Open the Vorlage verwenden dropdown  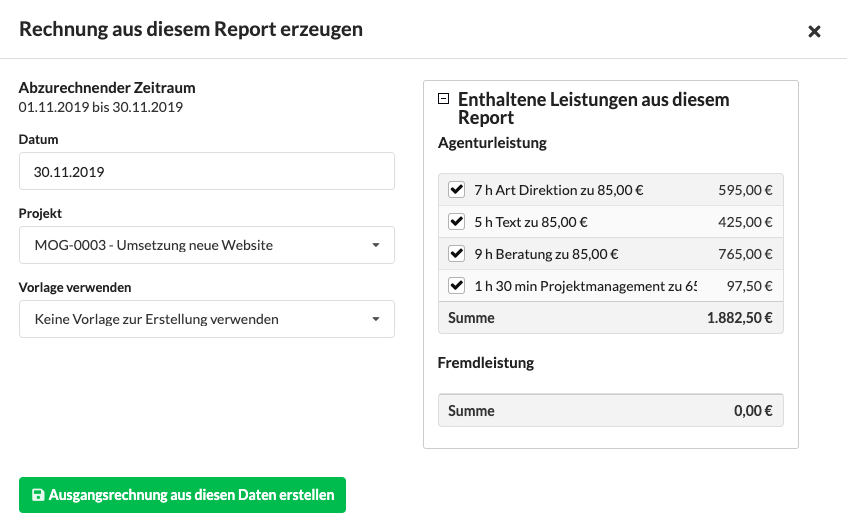pyautogui.click(x=207, y=319)
